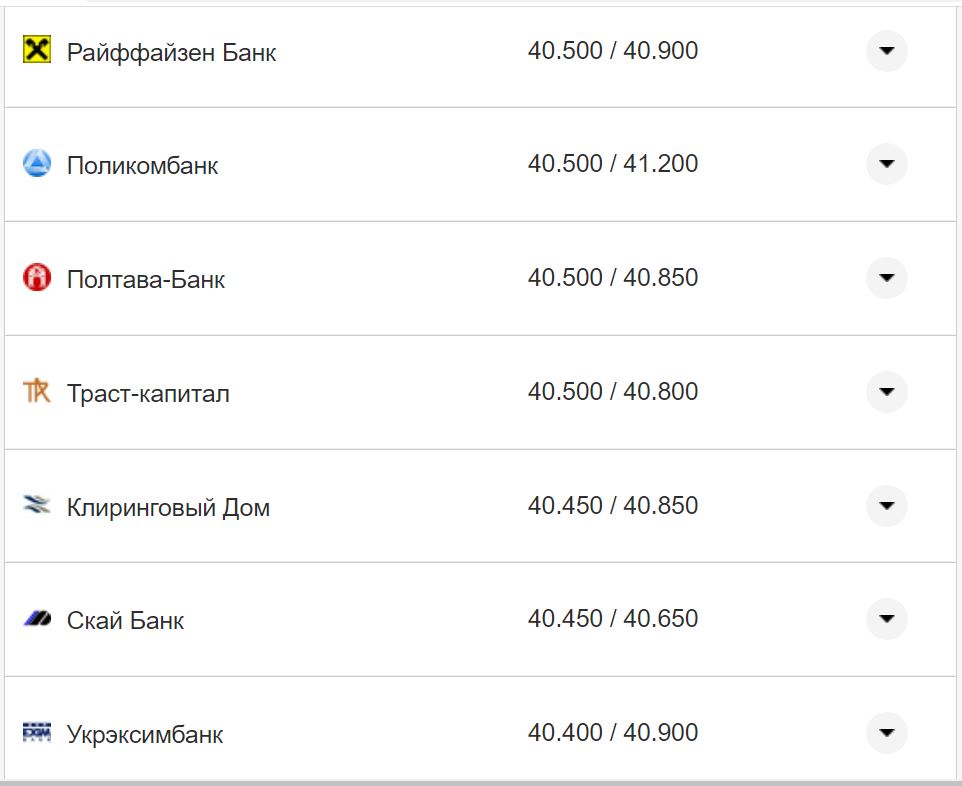
Task: Expand the Поликомбанк details arrow
Action: coord(886,163)
